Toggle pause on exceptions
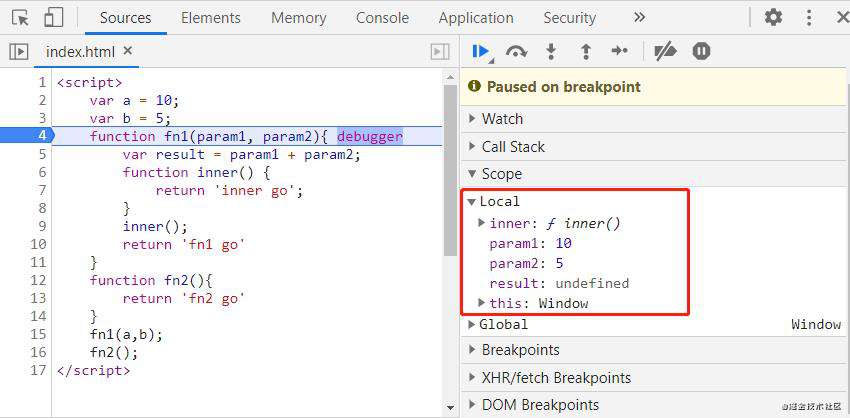 click(x=701, y=52)
